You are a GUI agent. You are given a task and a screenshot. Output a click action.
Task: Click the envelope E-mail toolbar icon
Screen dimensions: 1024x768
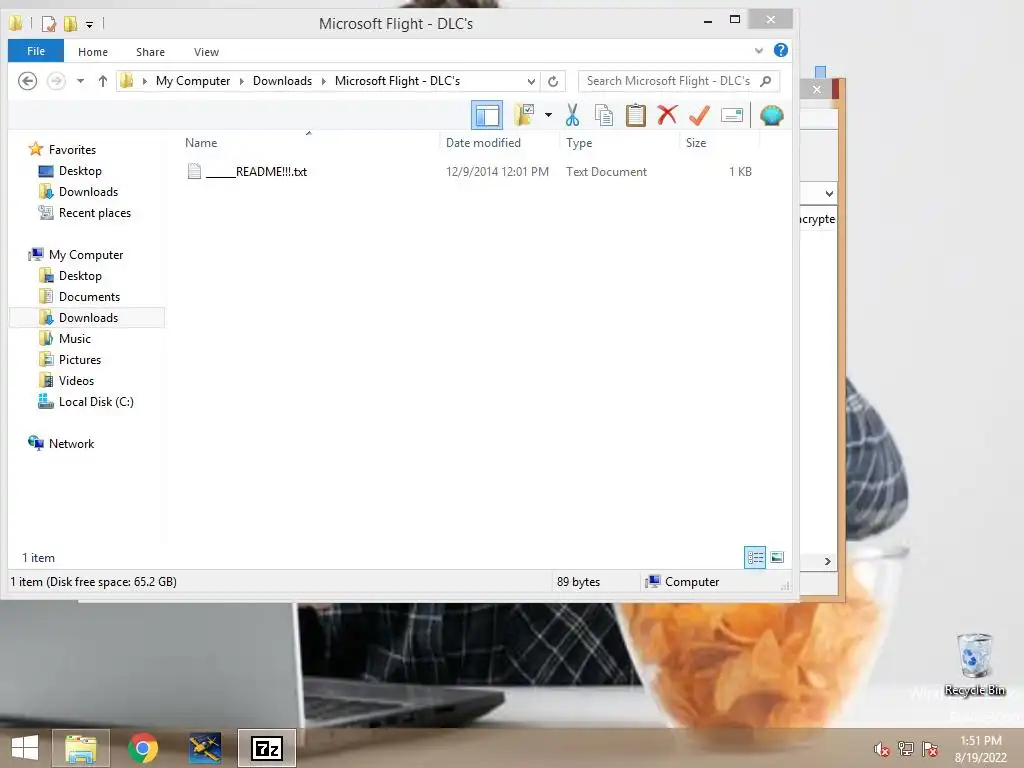point(731,116)
